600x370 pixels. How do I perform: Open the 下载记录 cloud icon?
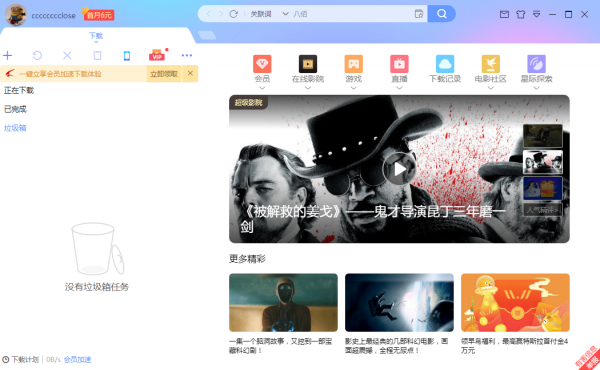point(445,64)
